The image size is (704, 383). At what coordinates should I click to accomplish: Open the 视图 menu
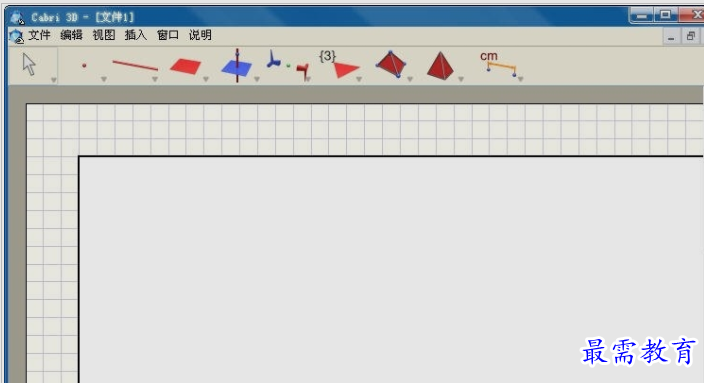coord(104,35)
